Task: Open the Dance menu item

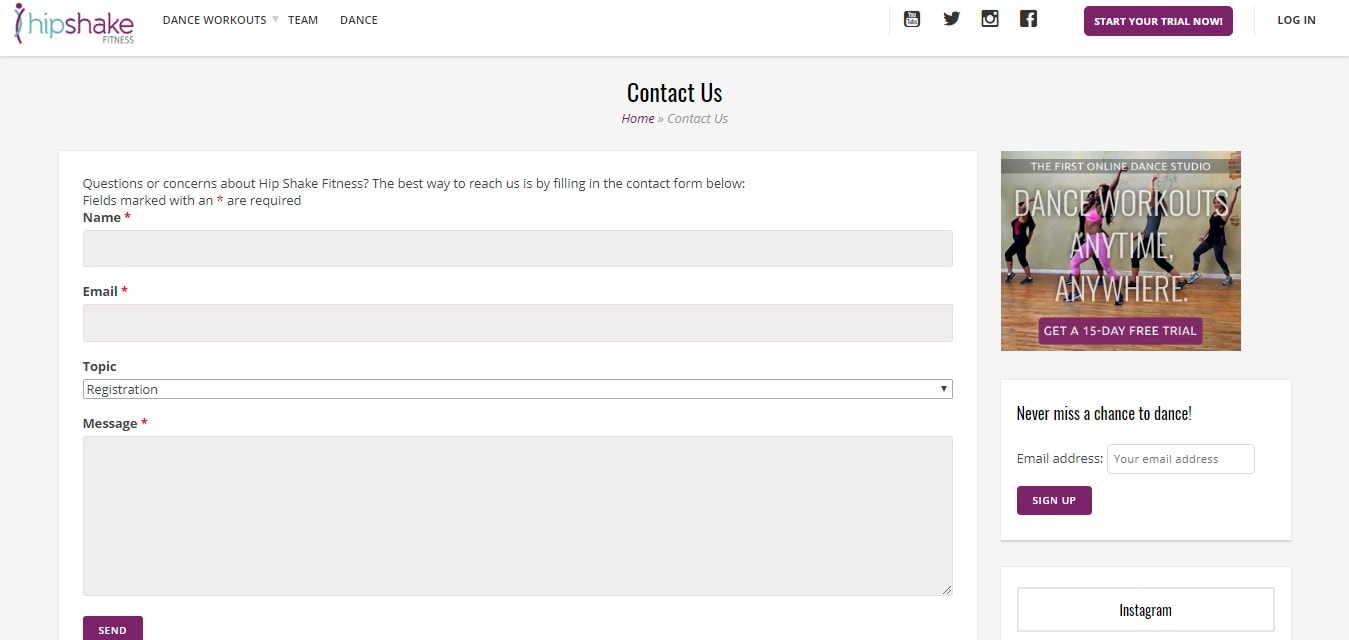Action: 359,20
